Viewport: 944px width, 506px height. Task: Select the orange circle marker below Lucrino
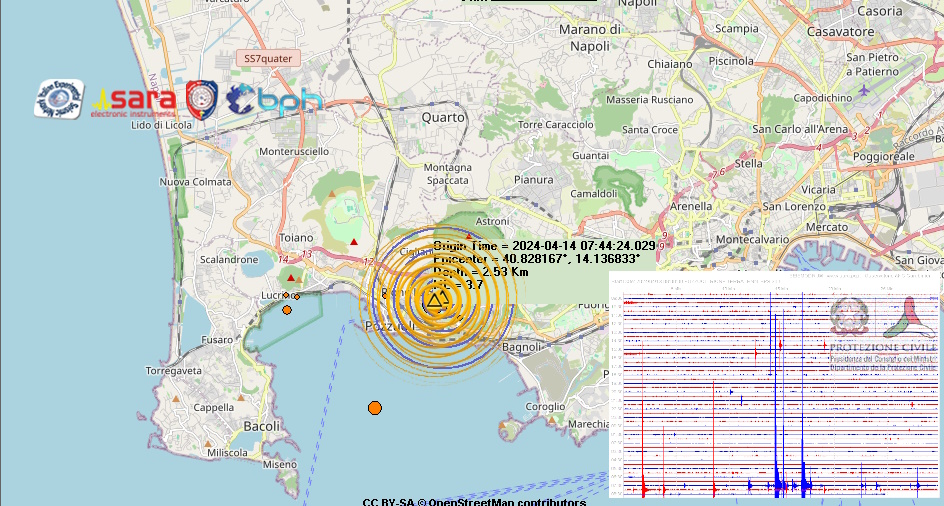tap(287, 310)
